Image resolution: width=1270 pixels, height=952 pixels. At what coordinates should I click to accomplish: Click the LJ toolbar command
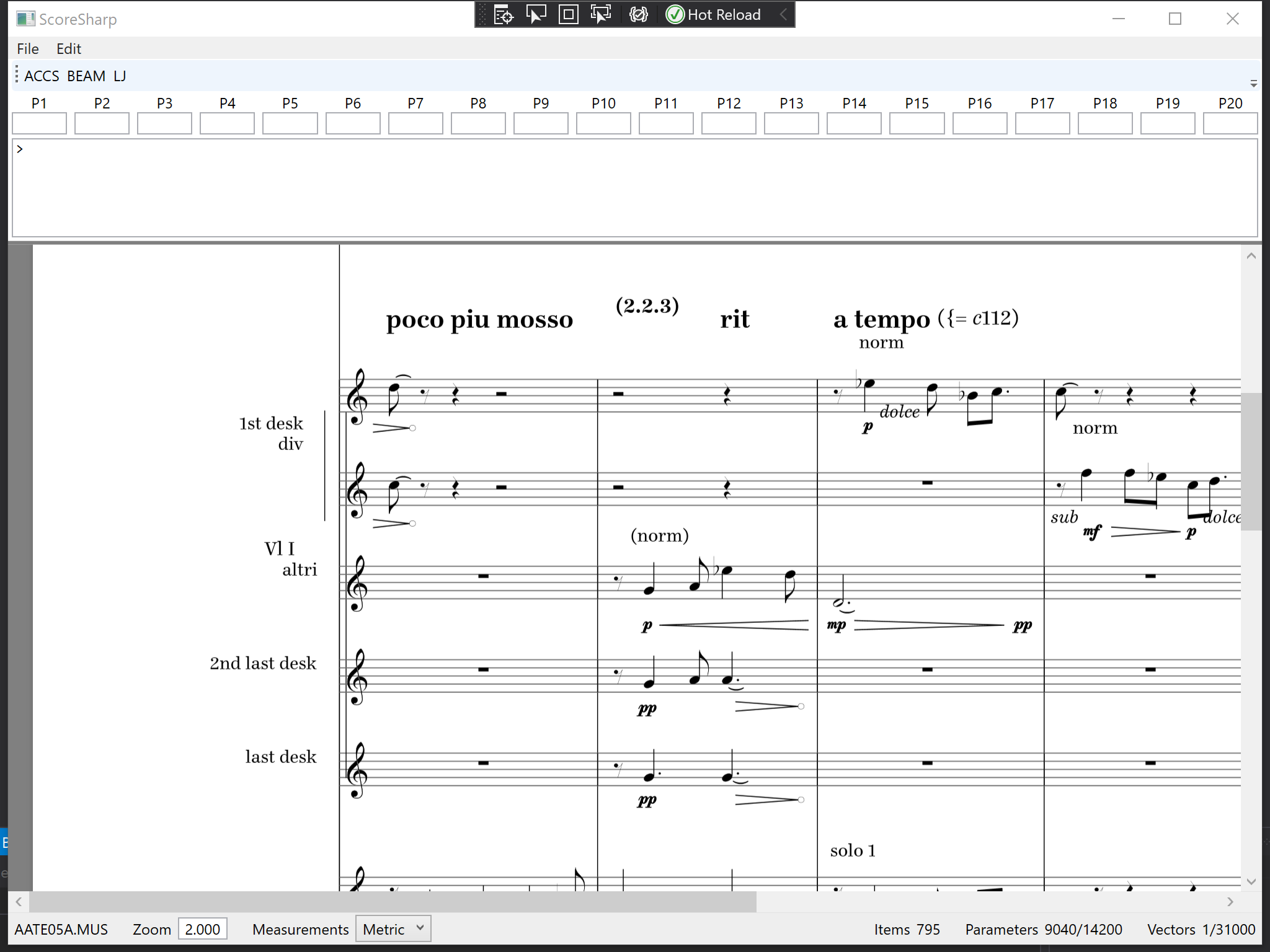120,76
